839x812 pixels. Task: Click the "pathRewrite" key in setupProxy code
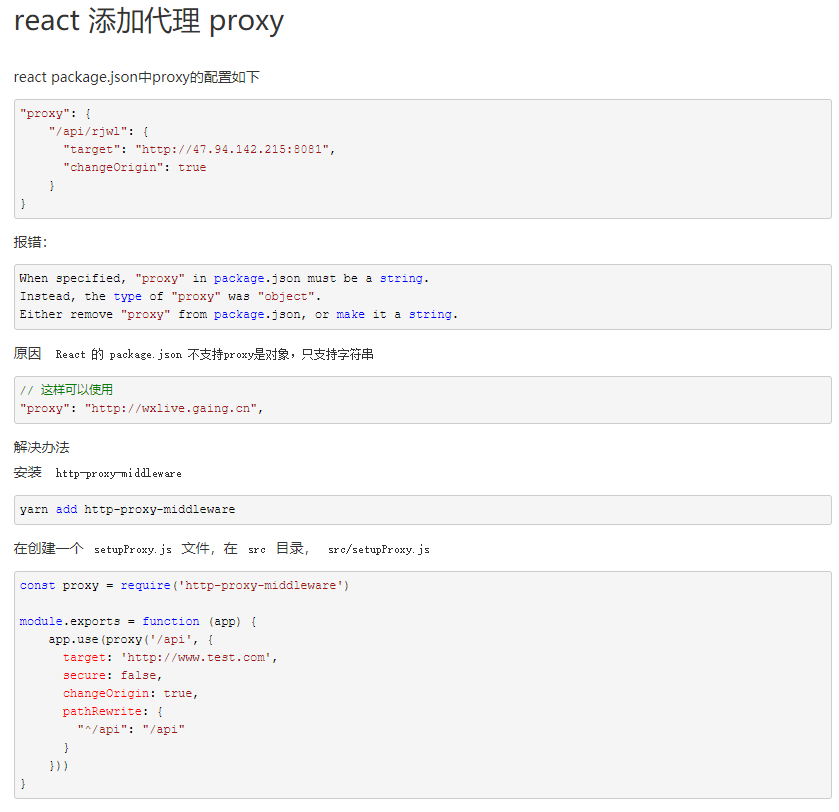[102, 711]
